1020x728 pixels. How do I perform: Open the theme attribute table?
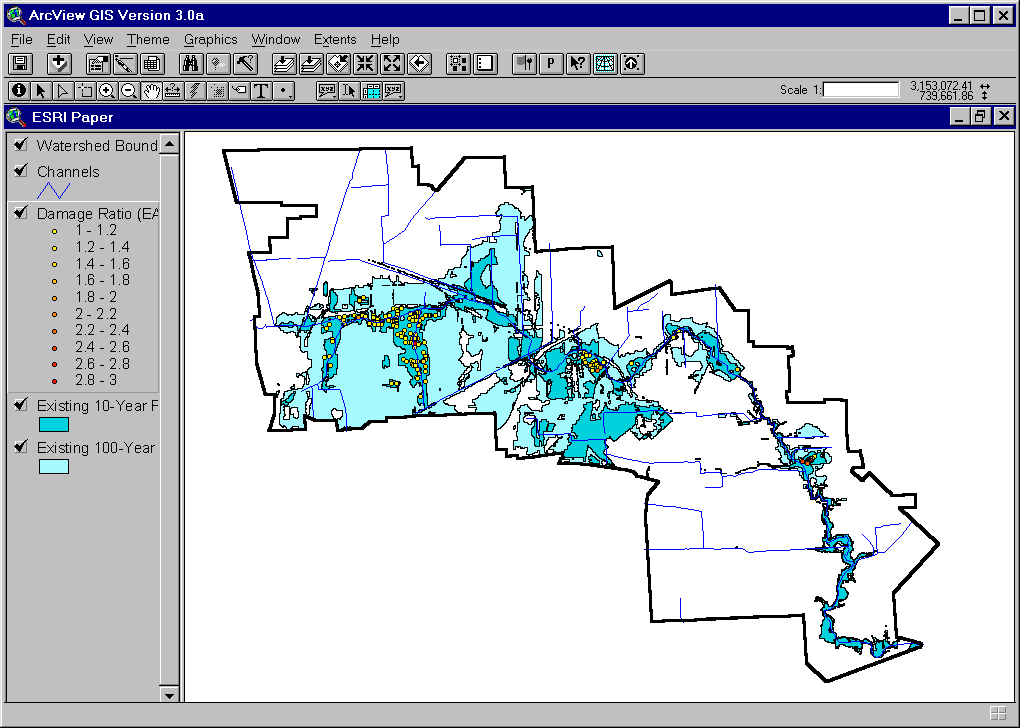tap(150, 63)
